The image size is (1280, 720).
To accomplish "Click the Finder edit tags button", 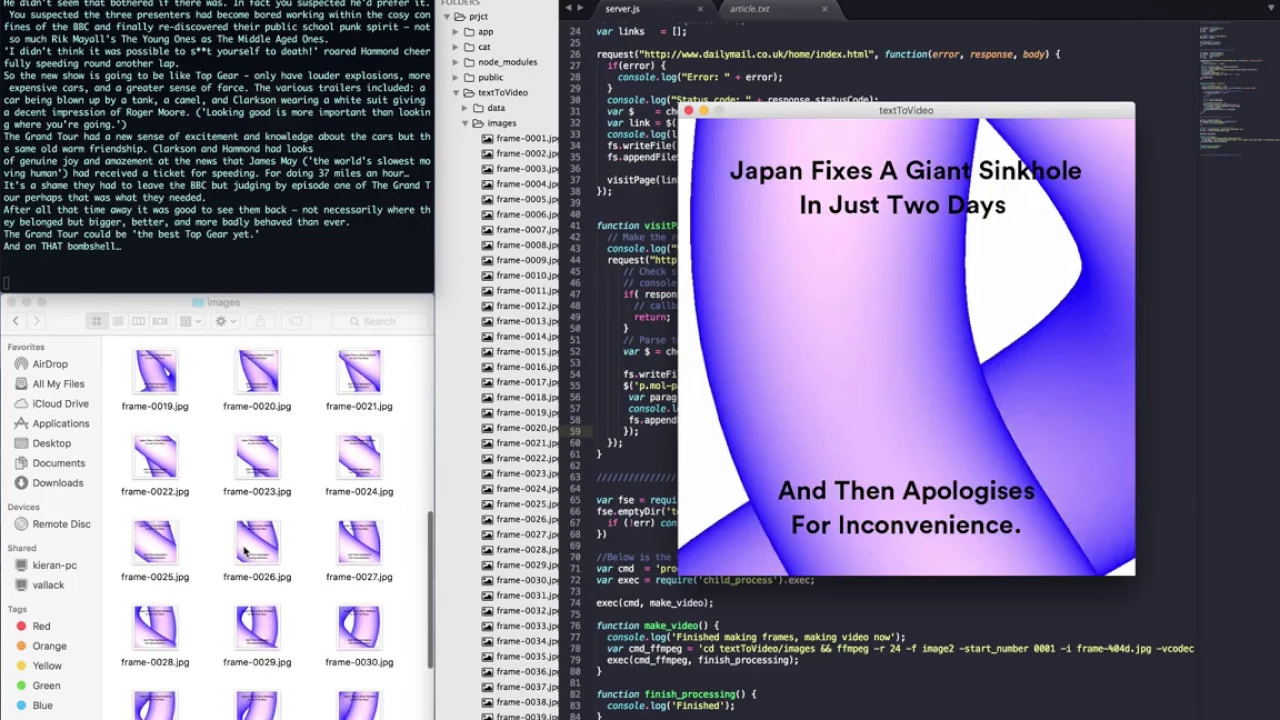I will point(295,321).
